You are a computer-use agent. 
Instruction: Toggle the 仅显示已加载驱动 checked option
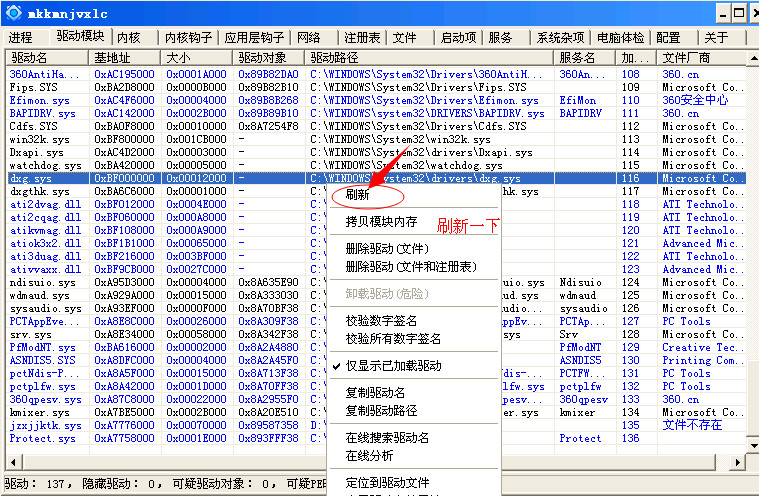393,366
